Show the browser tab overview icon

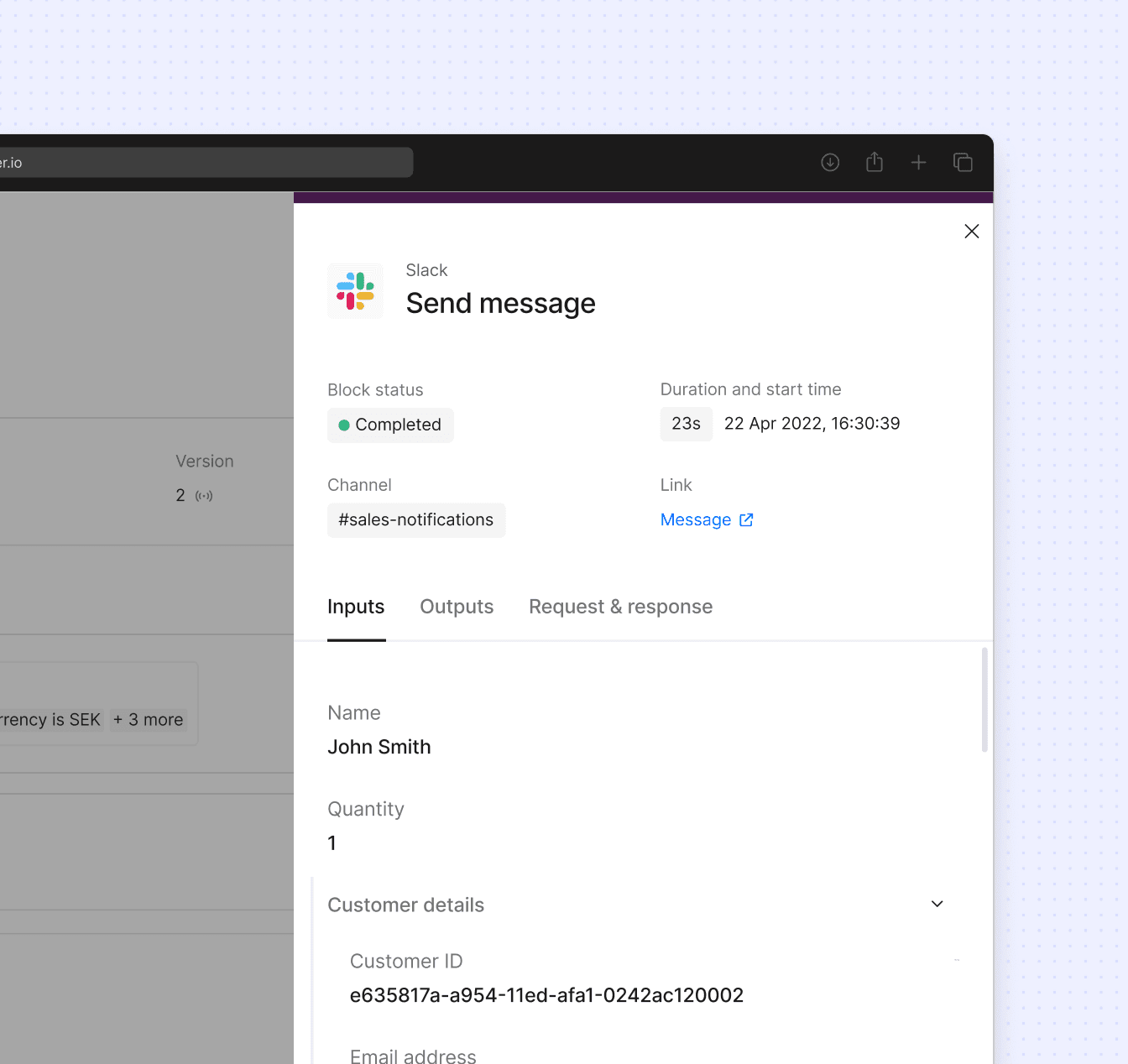tap(963, 163)
